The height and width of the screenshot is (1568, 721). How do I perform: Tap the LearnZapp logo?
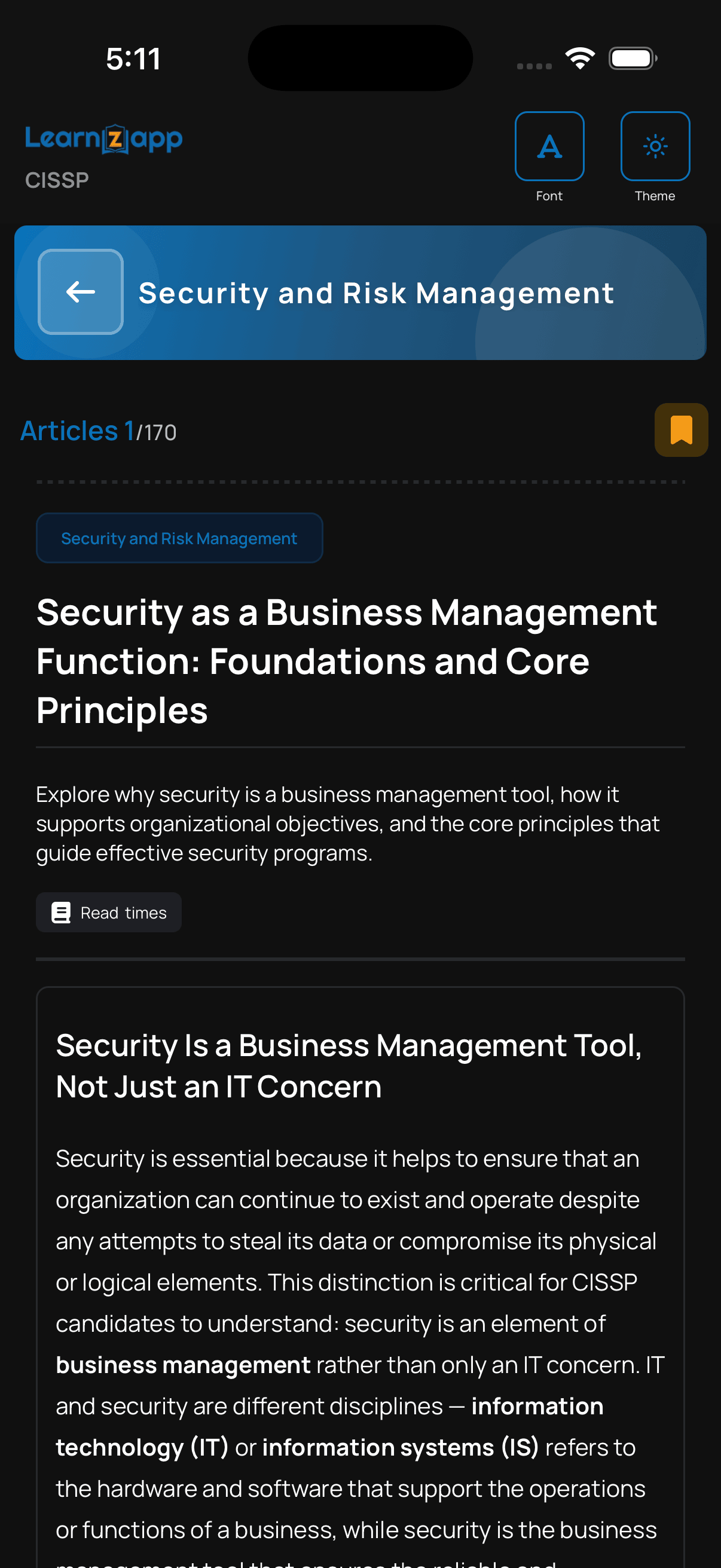[x=103, y=139]
